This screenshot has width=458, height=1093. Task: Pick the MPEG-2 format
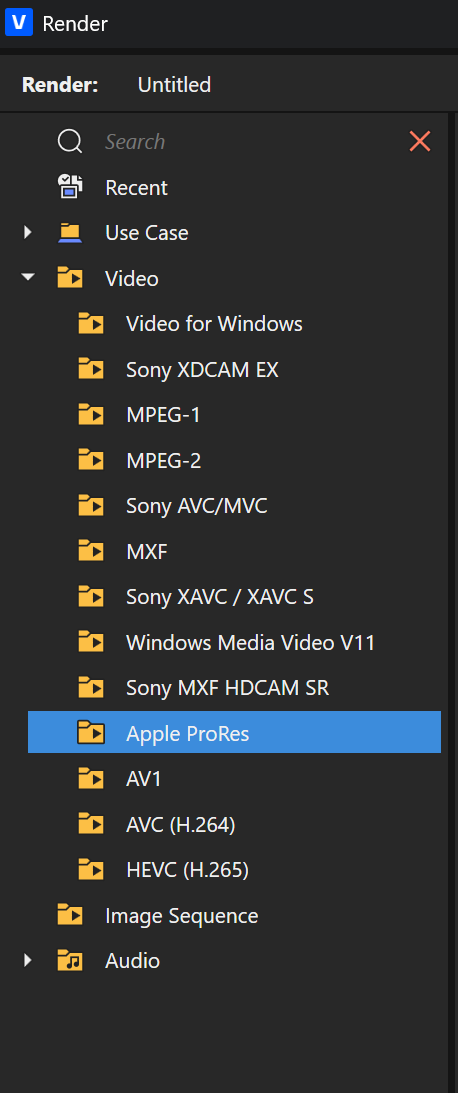coord(164,460)
